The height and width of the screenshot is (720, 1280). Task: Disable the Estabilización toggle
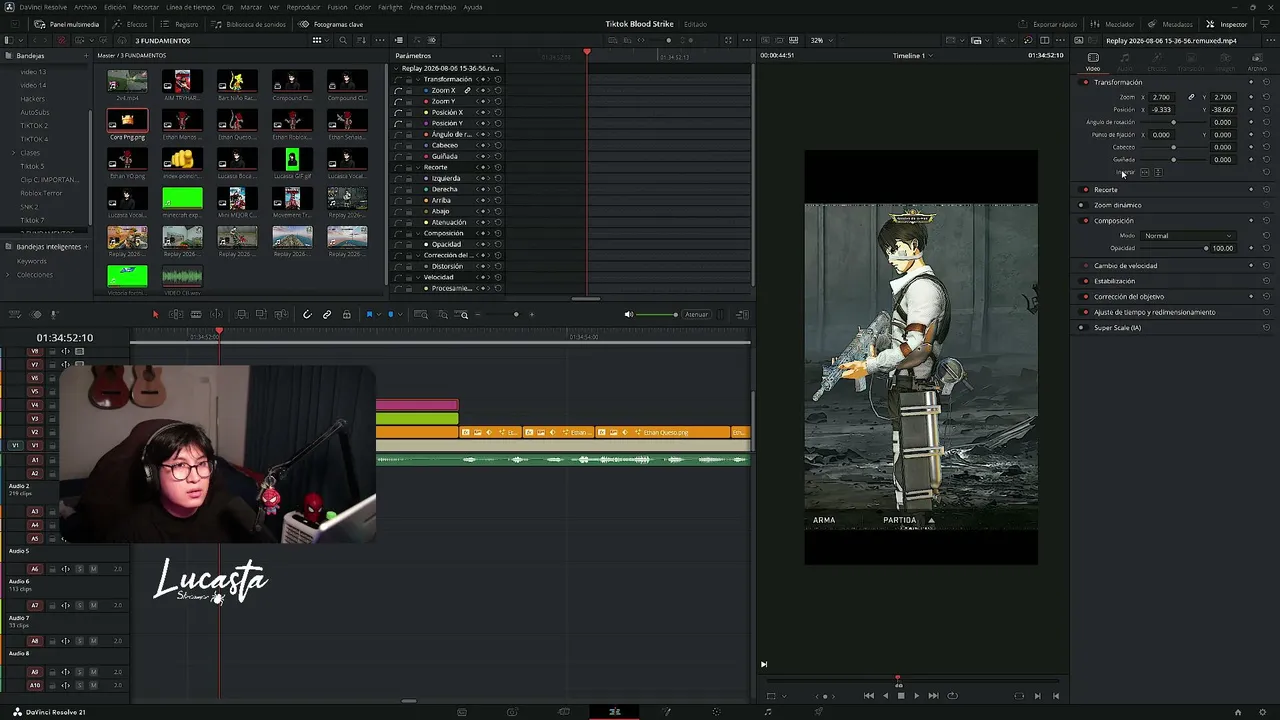(1086, 281)
